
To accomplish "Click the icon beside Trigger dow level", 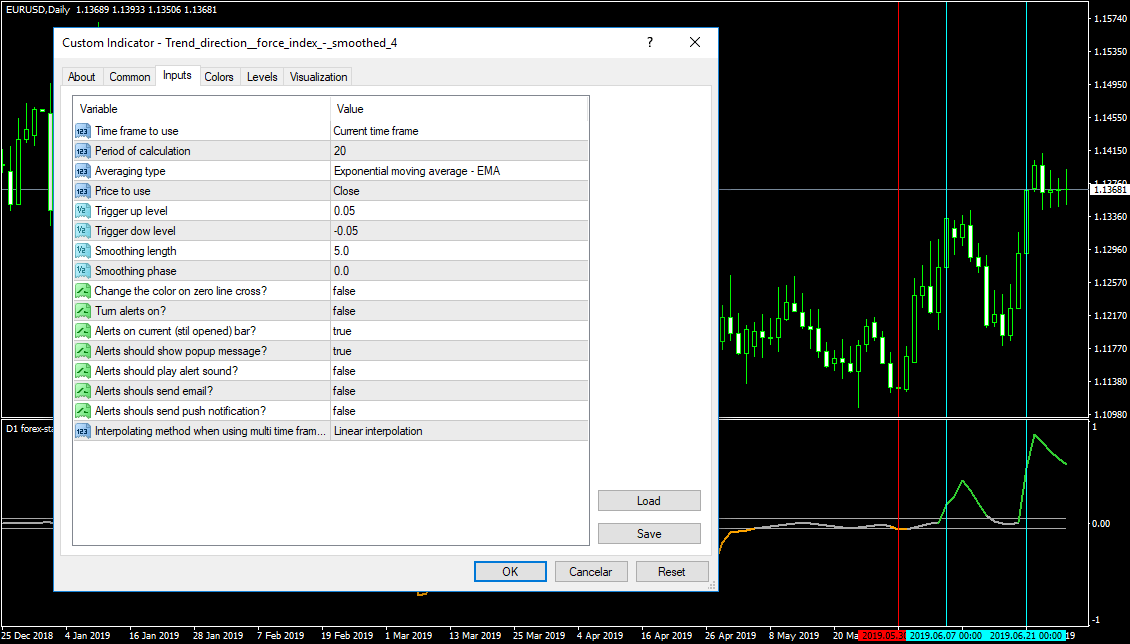I will coord(82,231).
